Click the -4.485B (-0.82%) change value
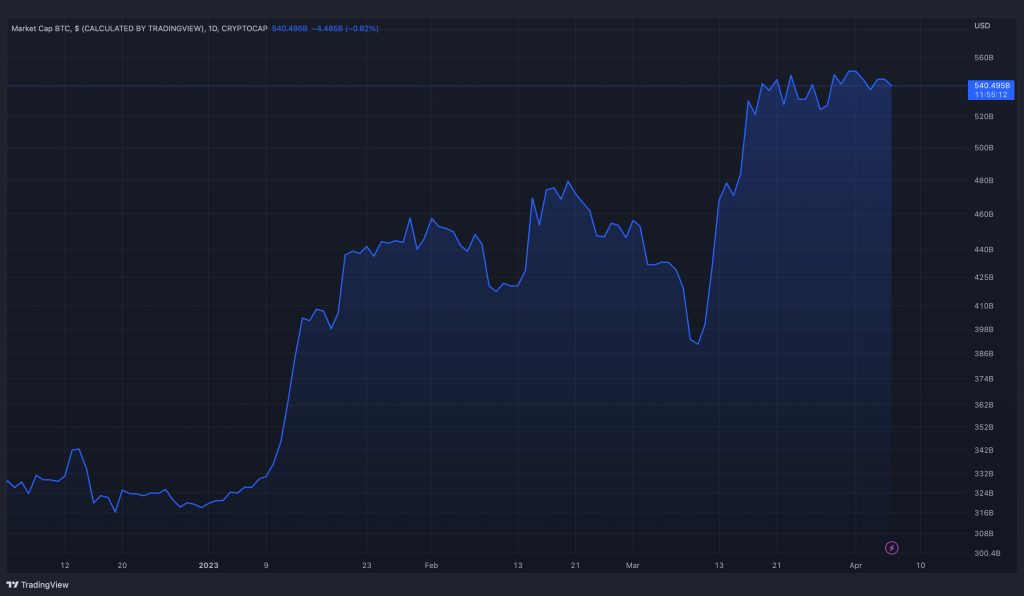Screen dimensions: 1024x596 click(x=346, y=28)
